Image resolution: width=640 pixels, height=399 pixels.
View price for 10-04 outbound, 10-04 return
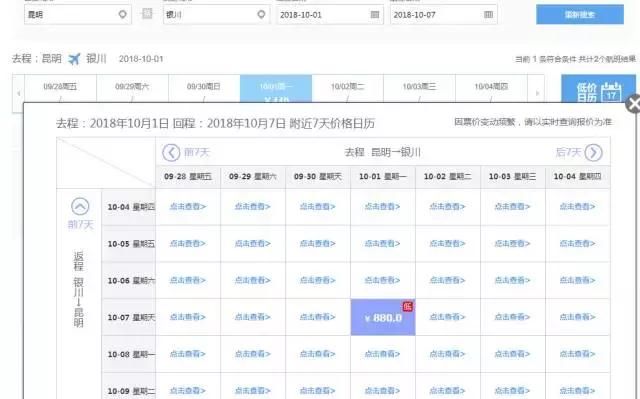click(x=577, y=207)
